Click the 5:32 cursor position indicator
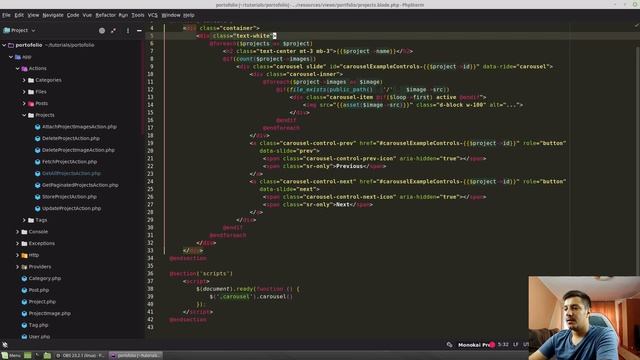This screenshot has width=640, height=360. [503, 345]
